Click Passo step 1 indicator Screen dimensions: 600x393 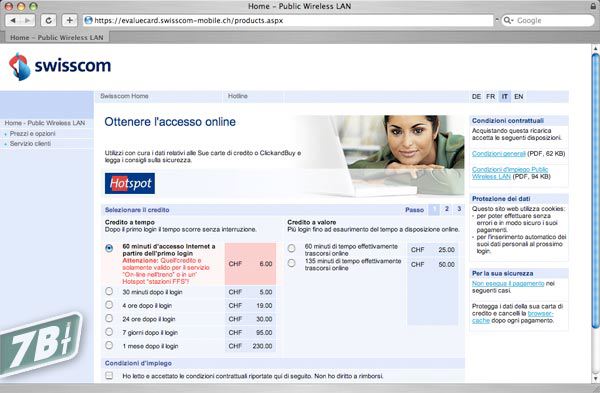(x=434, y=209)
